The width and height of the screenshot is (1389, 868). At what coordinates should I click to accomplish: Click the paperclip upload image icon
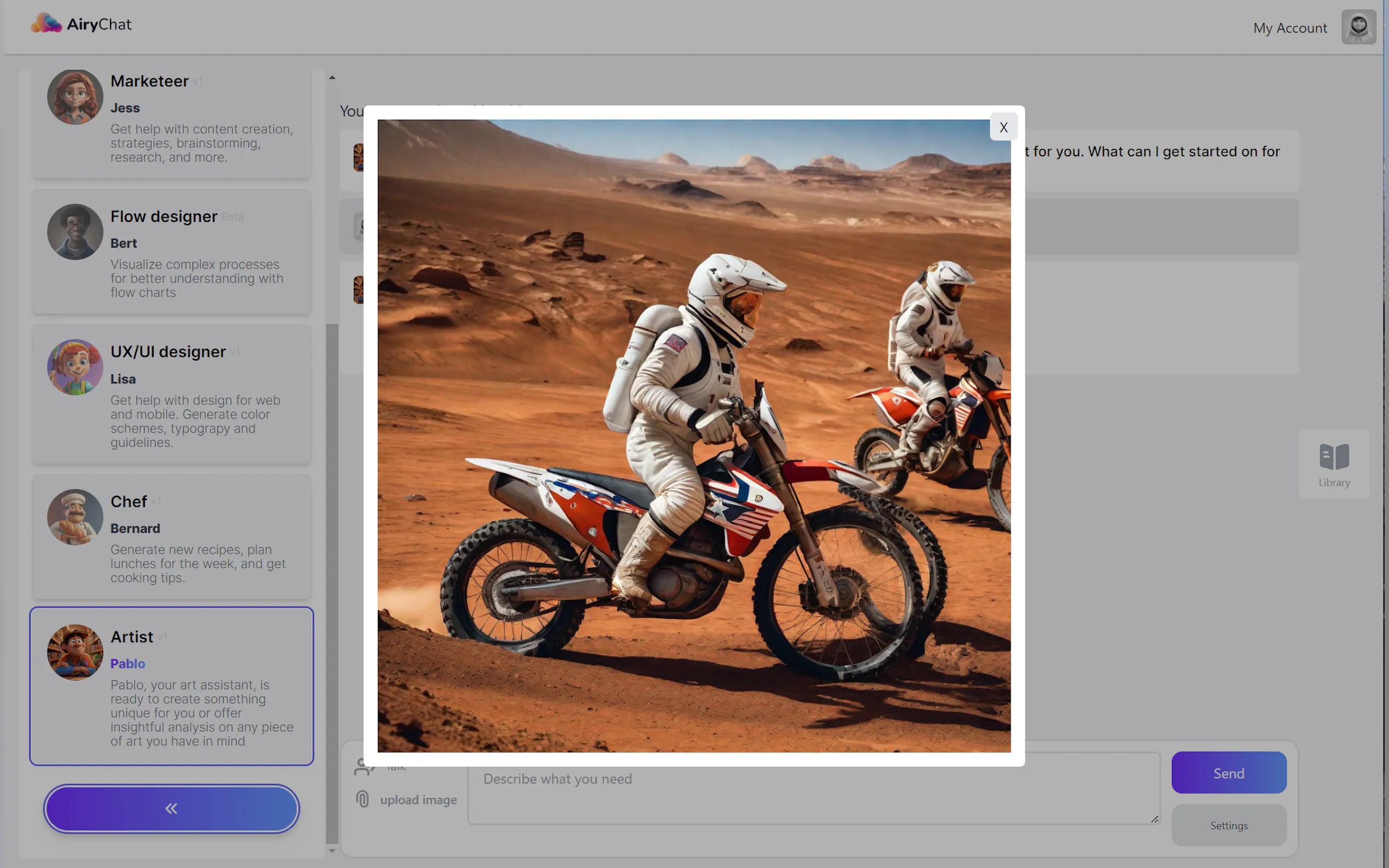(363, 799)
